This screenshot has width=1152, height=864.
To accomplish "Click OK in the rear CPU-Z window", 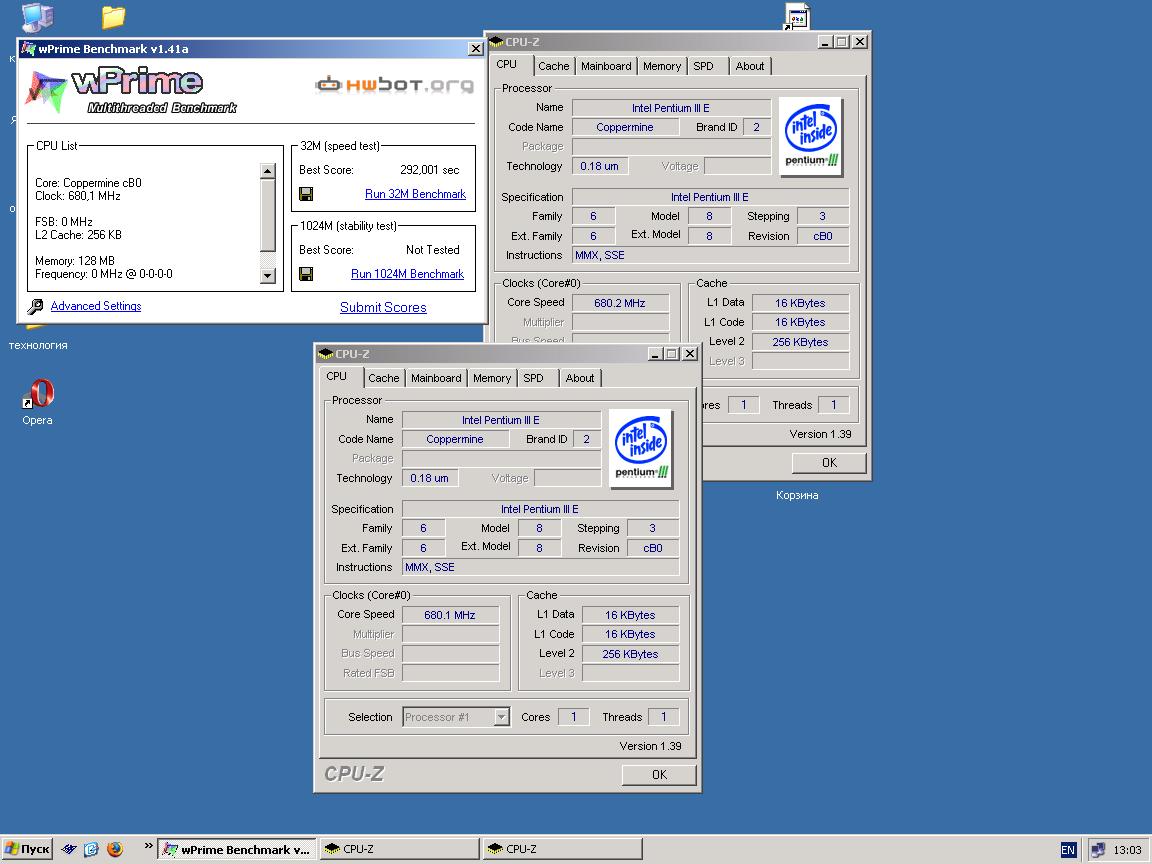I will click(829, 463).
